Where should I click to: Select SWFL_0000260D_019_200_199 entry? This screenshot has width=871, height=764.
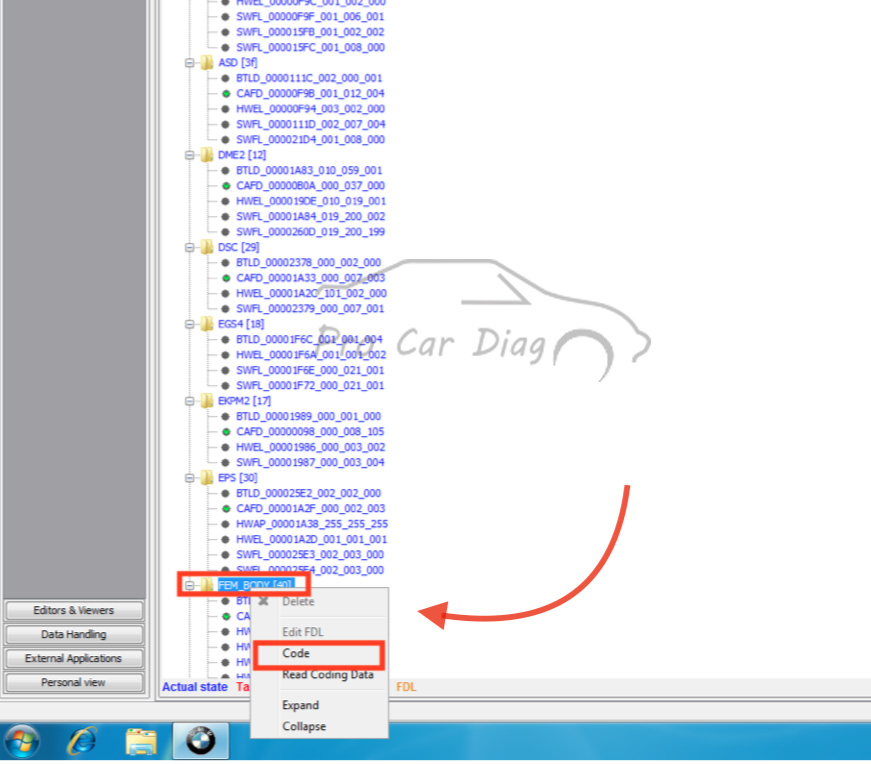[311, 232]
